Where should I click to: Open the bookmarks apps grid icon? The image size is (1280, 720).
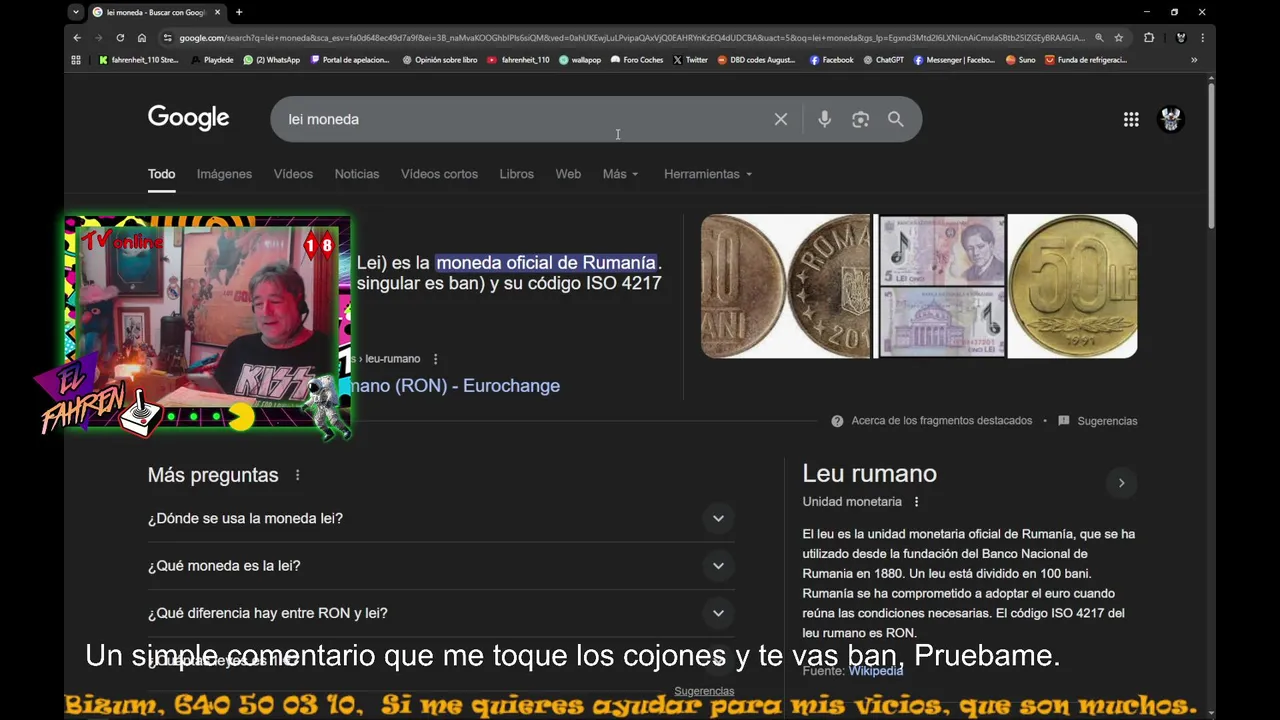[x=76, y=60]
